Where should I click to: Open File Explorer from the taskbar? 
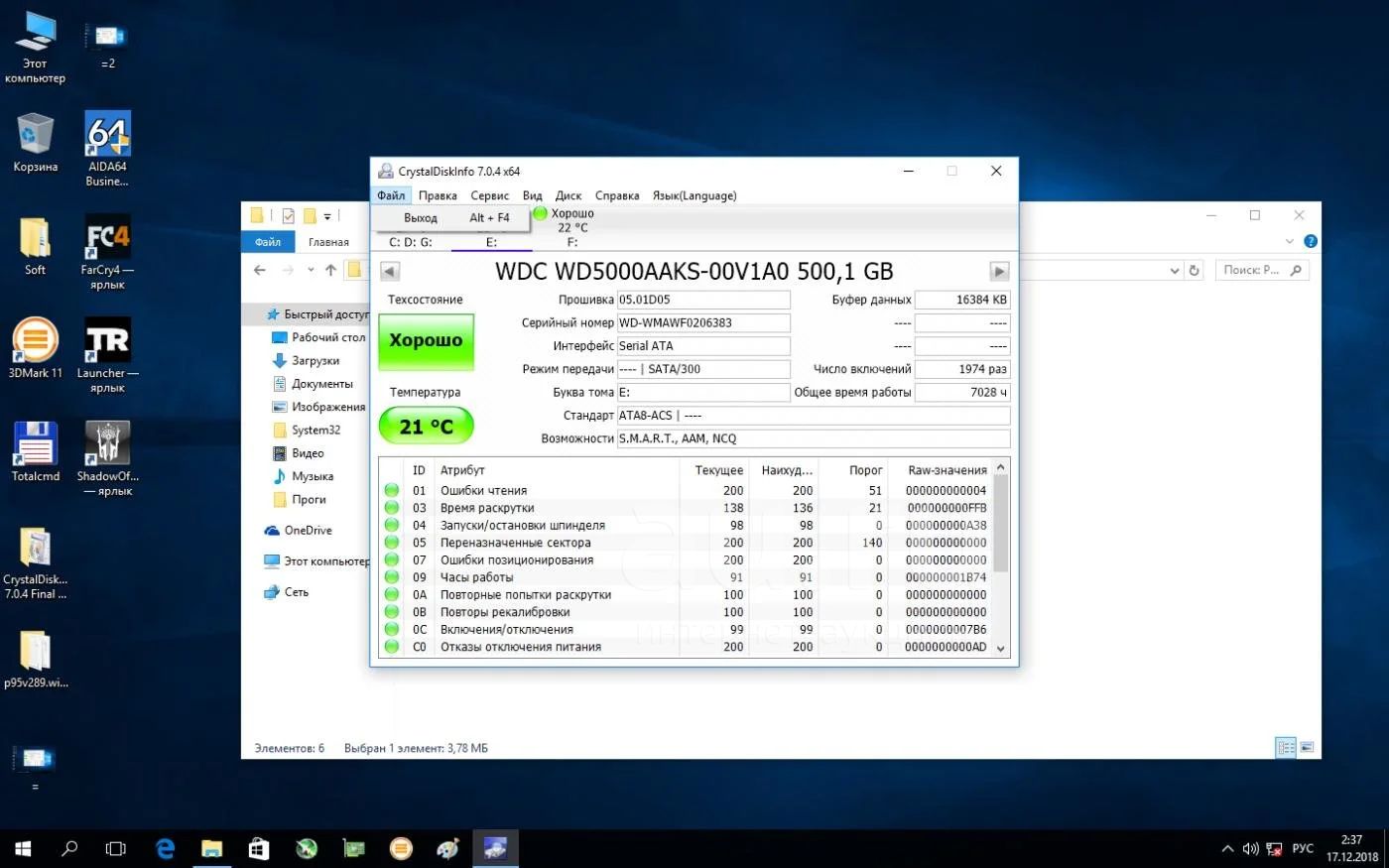point(211,849)
